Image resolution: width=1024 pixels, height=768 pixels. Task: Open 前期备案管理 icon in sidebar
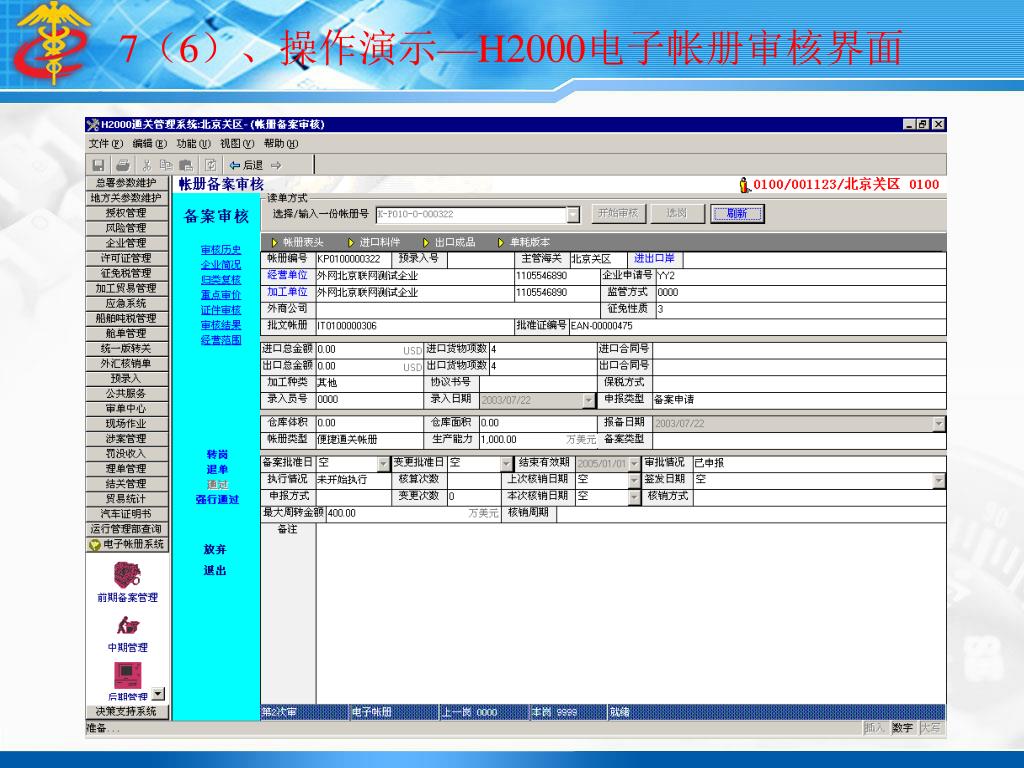coord(127,575)
